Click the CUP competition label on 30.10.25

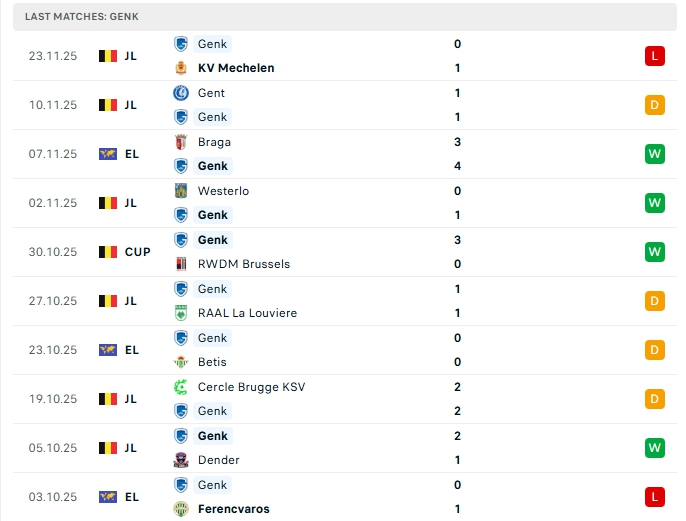point(138,252)
